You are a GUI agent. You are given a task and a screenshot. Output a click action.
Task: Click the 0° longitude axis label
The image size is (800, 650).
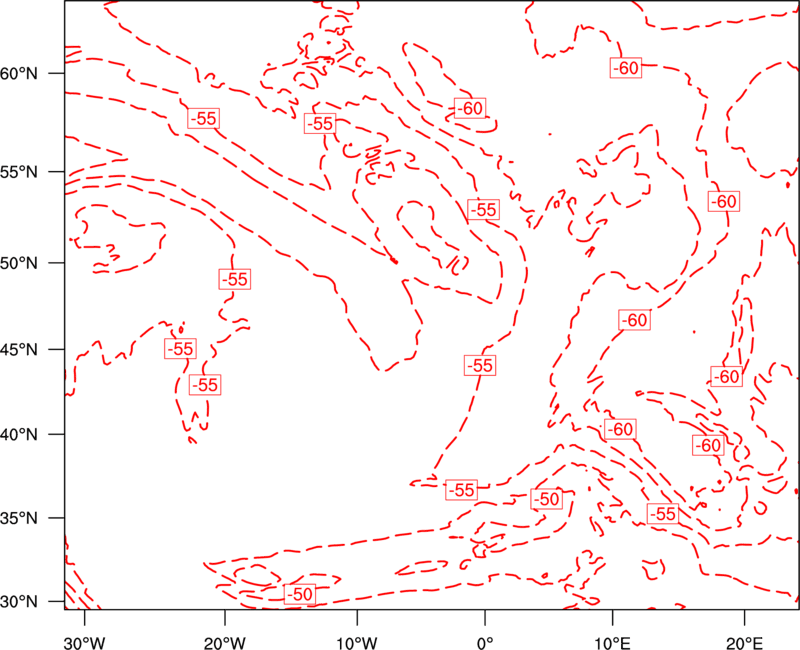point(485,643)
